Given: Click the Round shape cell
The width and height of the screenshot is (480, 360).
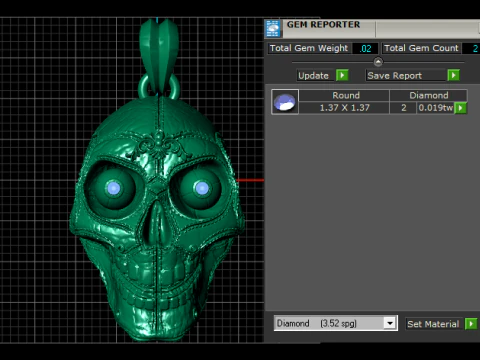Looking at the screenshot, I should (x=344, y=95).
